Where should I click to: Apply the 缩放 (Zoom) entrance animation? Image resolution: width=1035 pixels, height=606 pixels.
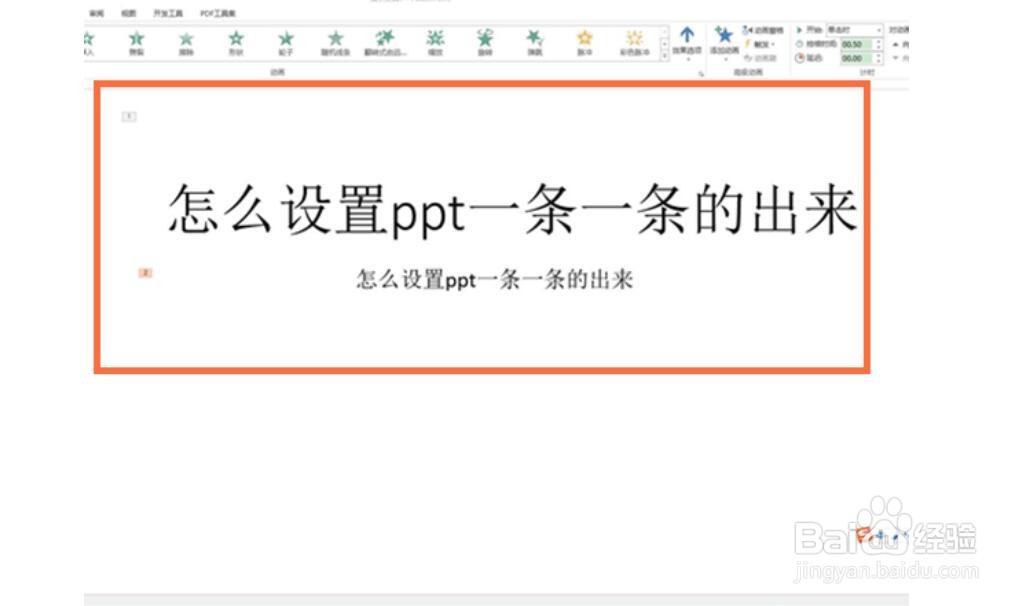(x=435, y=43)
